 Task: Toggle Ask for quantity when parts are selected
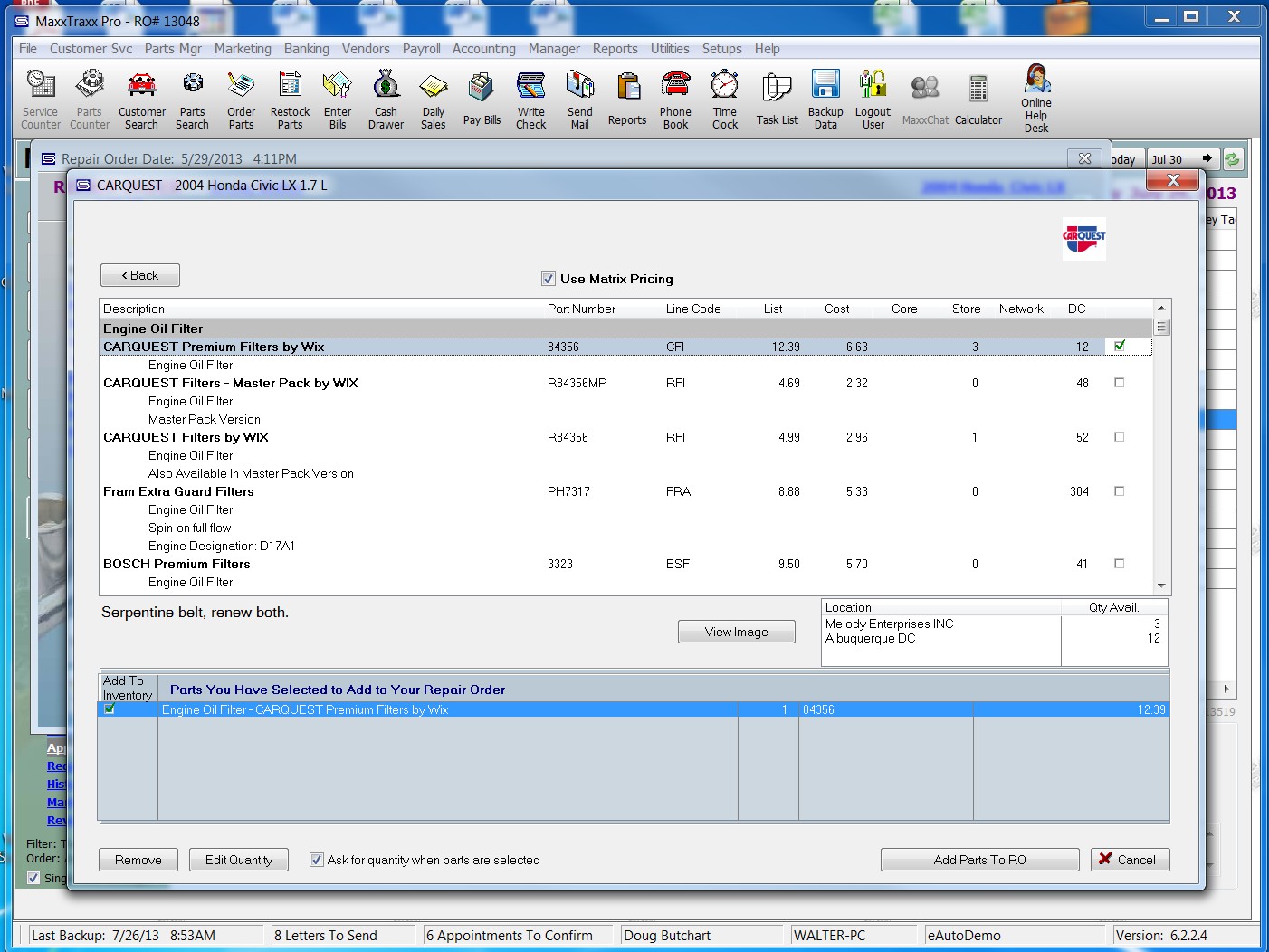coord(316,860)
